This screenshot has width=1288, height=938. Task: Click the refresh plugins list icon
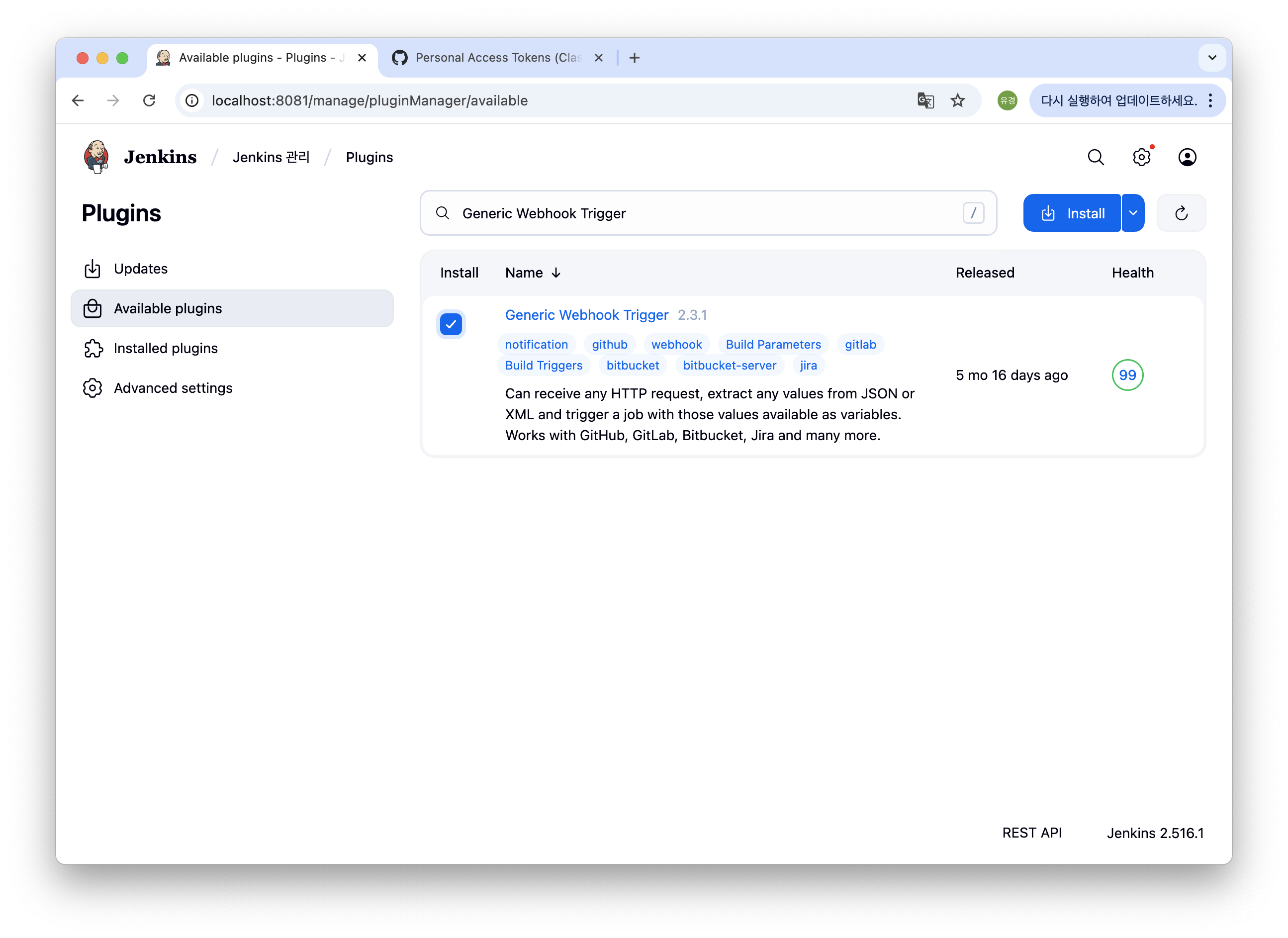point(1181,213)
